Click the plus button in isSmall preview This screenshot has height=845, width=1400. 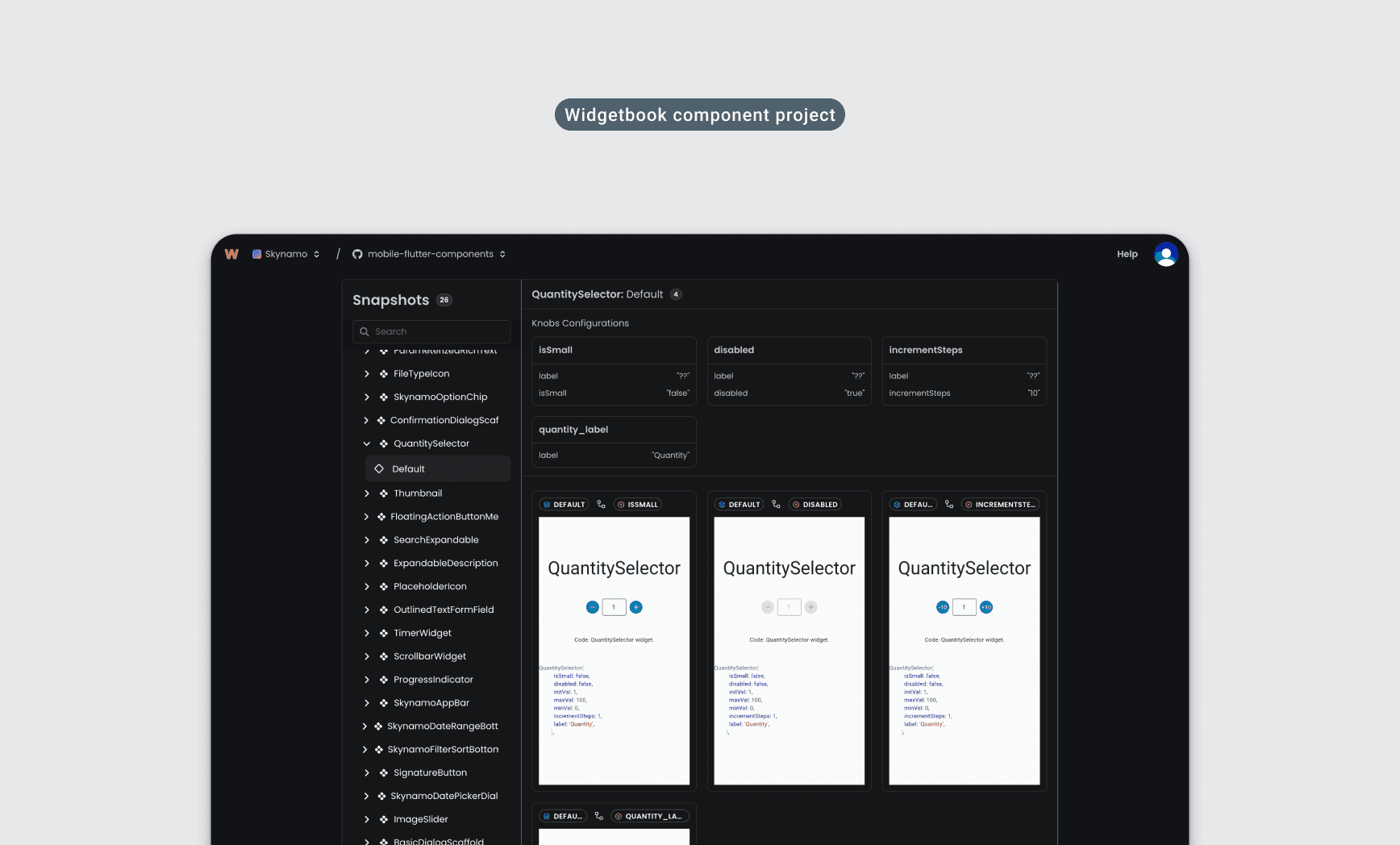[x=635, y=607]
